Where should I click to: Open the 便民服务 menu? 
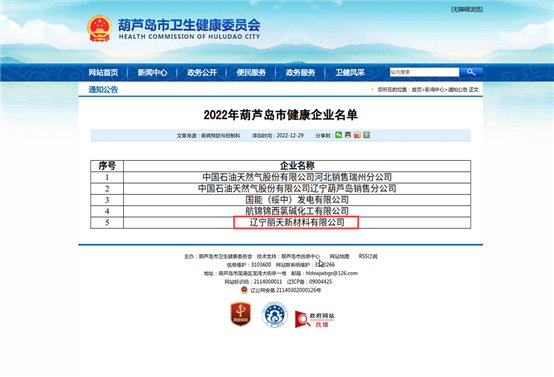pyautogui.click(x=251, y=72)
